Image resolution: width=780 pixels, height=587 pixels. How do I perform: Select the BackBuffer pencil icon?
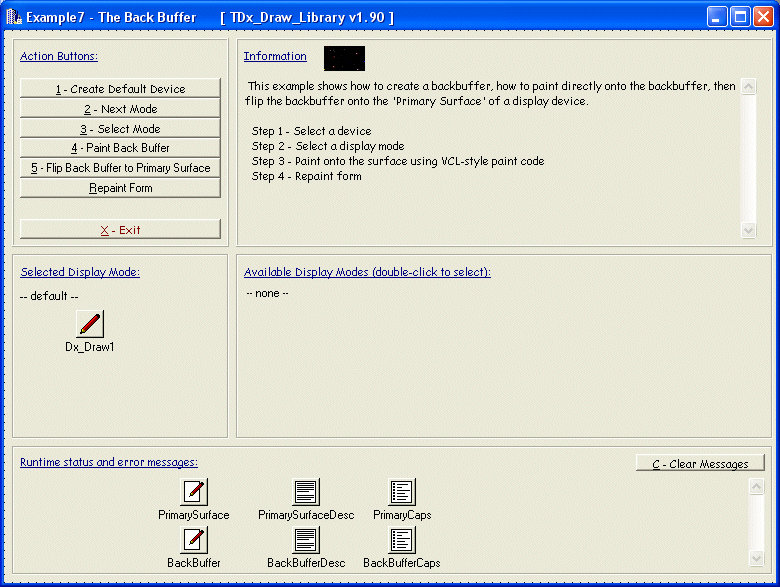tap(193, 540)
